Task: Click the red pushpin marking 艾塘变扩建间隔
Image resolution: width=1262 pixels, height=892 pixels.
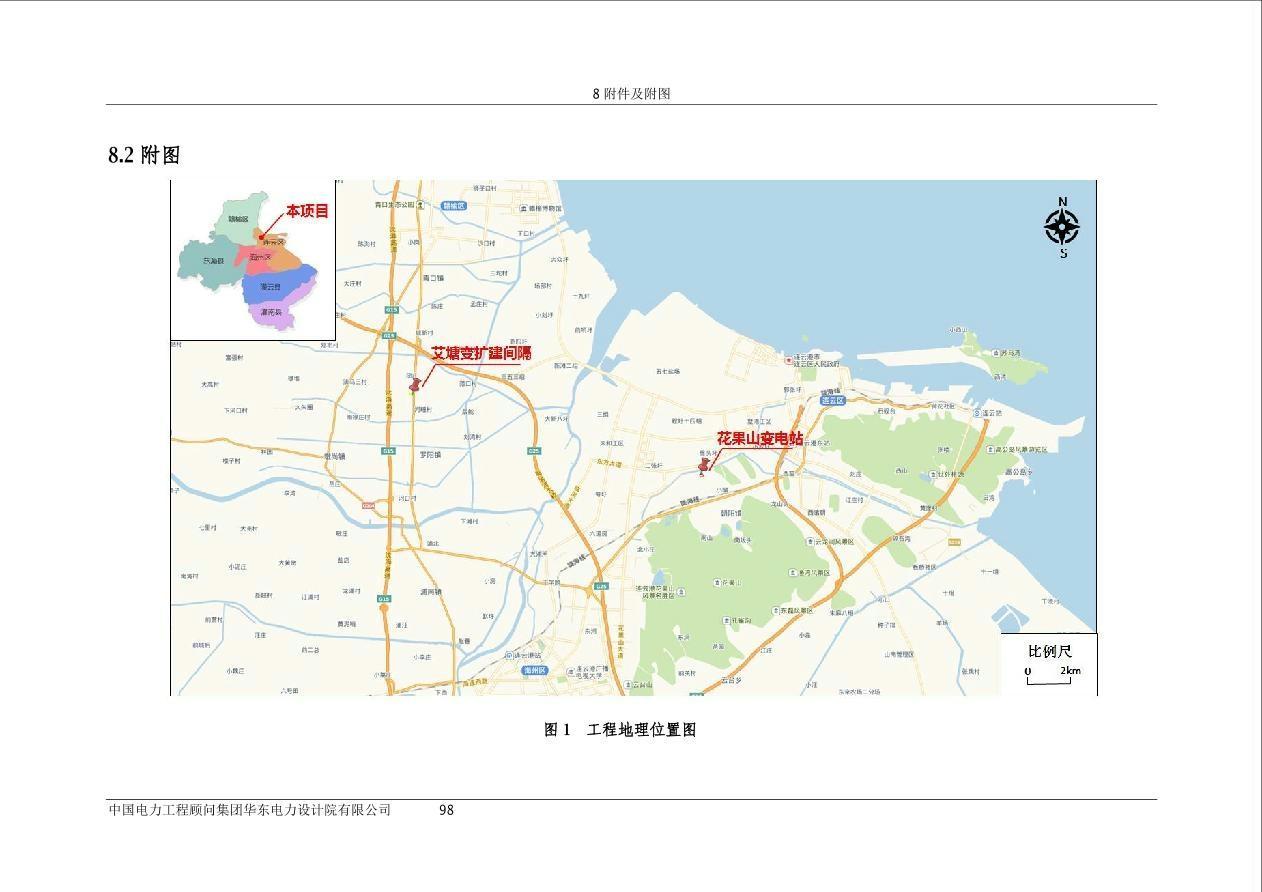Action: (x=414, y=385)
